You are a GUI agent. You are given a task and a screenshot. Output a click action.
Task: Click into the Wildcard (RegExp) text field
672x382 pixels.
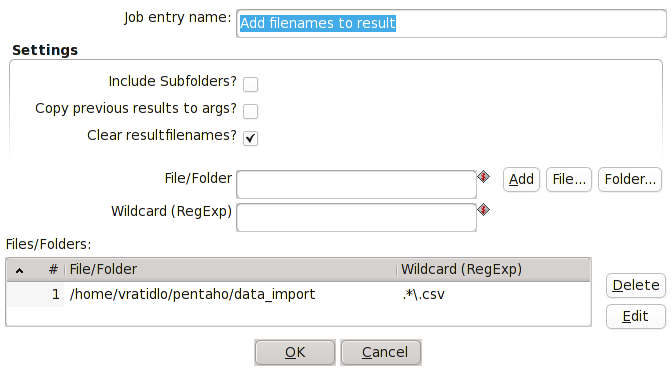(x=356, y=217)
